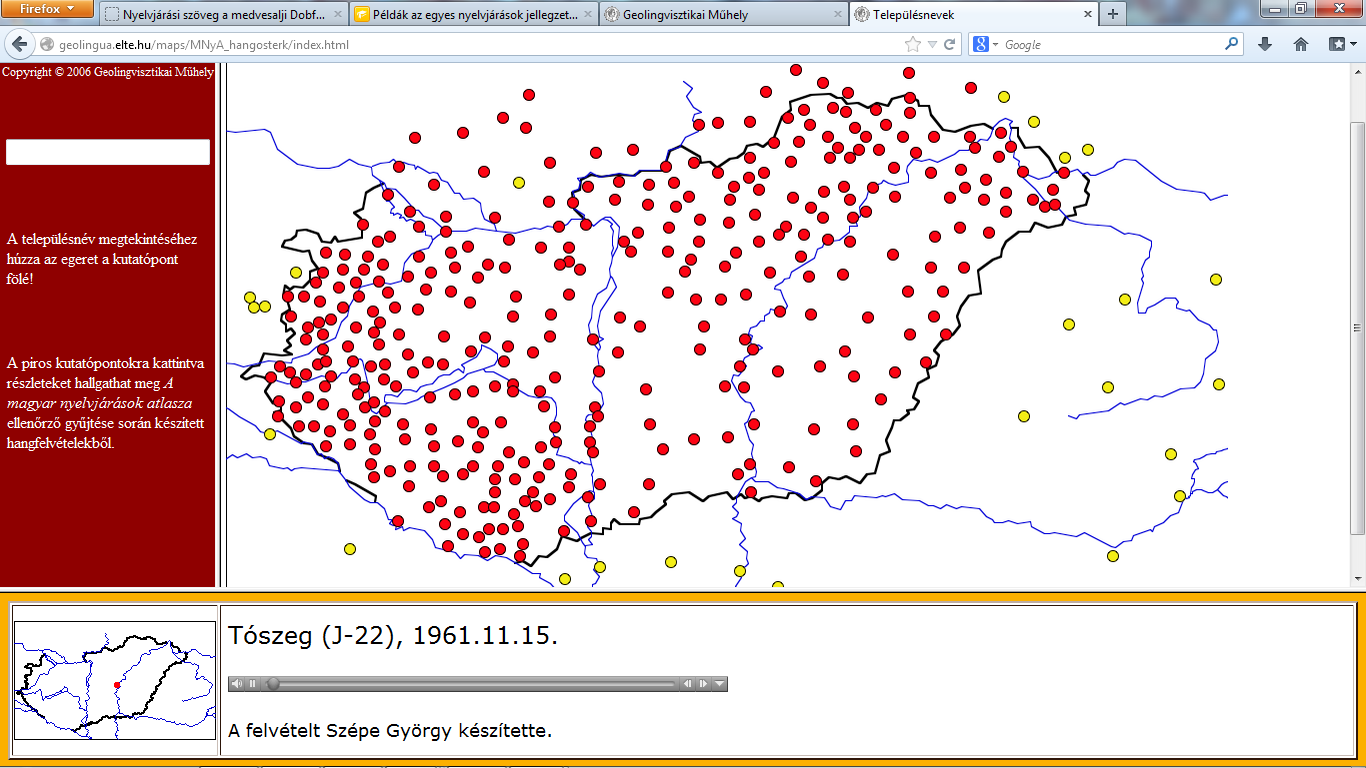Expand the search engine selector dropdown
The width and height of the screenshot is (1366, 768).
click(986, 44)
